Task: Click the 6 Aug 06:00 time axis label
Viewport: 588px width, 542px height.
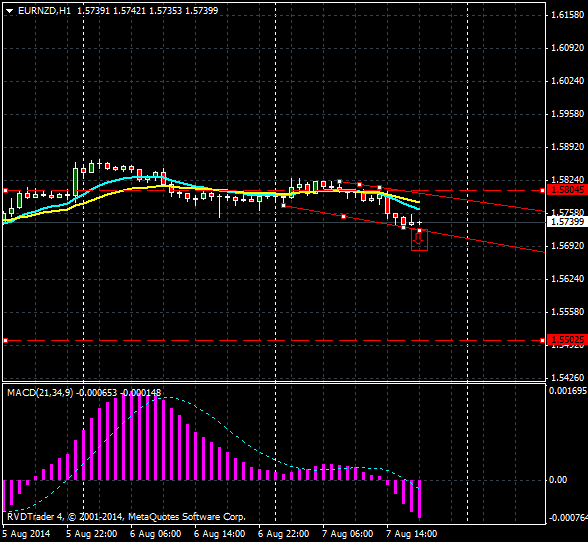Action: [x=156, y=534]
